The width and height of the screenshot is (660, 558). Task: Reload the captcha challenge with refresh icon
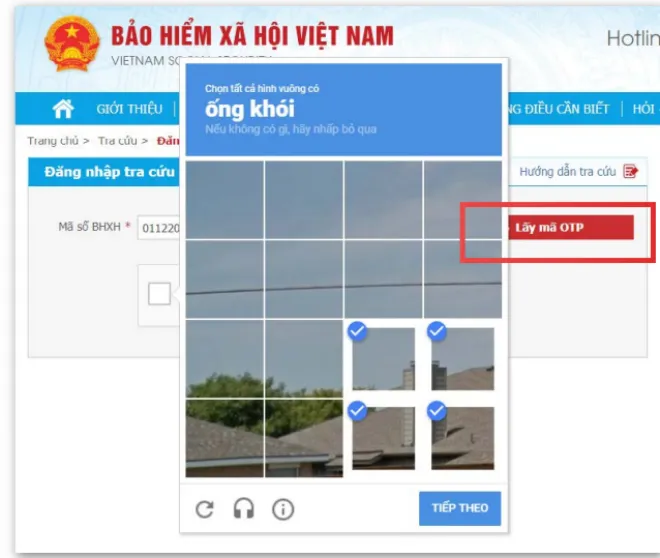(205, 509)
